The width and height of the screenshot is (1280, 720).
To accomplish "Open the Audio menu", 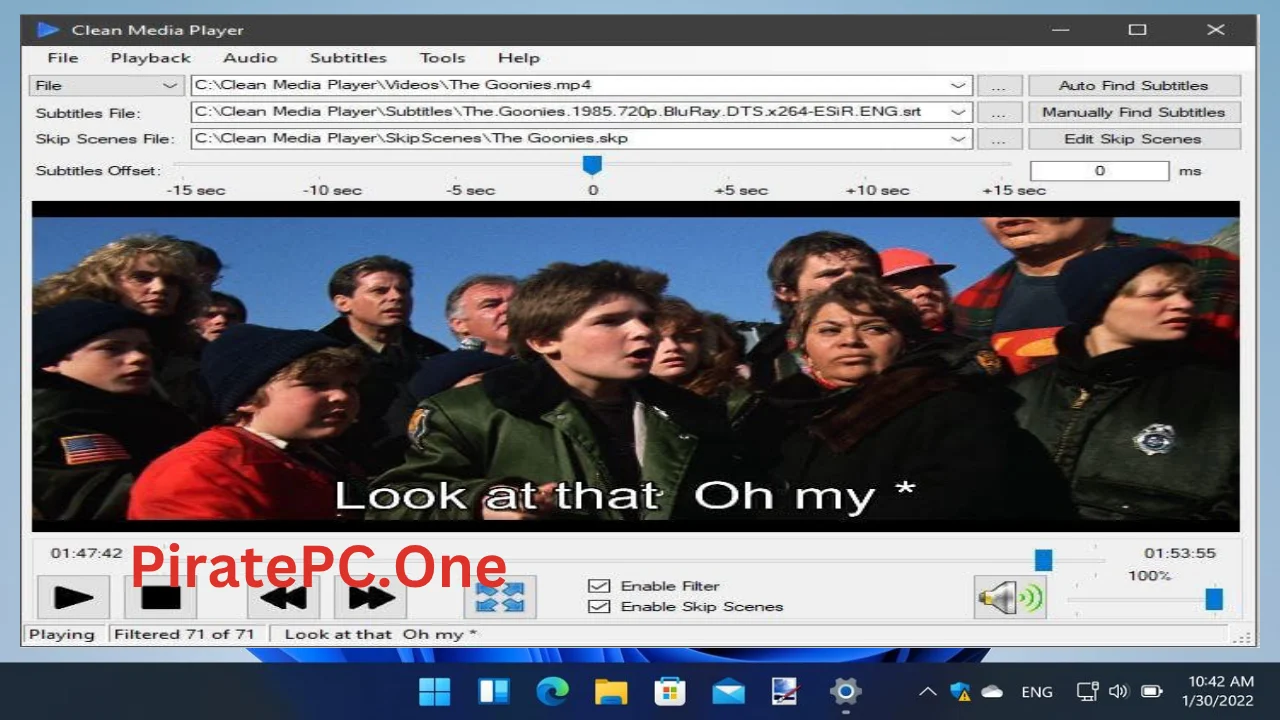I will coord(250,58).
